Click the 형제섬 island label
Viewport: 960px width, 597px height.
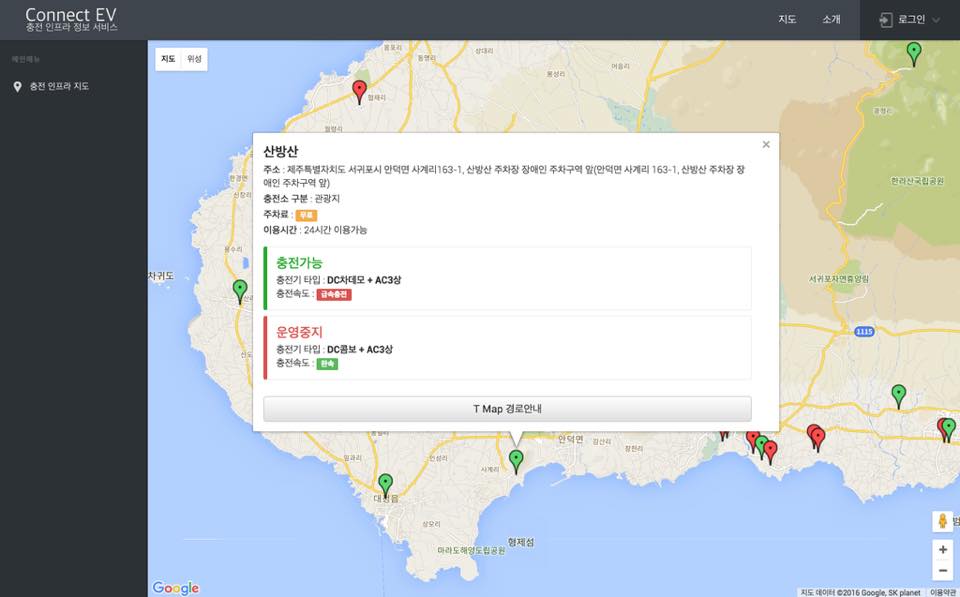[521, 543]
